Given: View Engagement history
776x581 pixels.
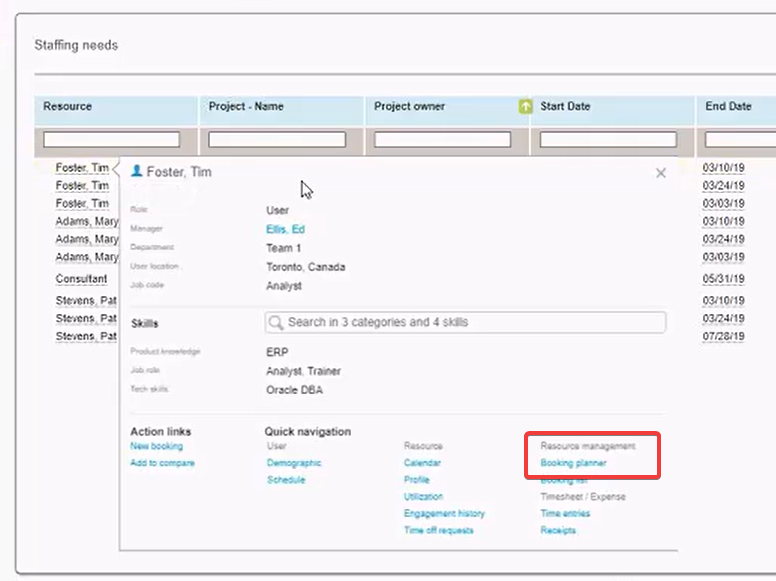Looking at the screenshot, I should 444,514.
